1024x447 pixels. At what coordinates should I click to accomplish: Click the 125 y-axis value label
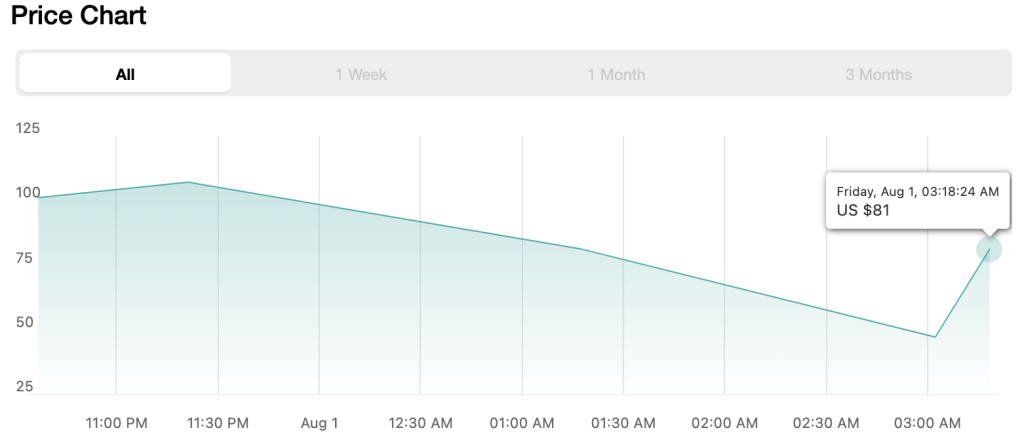(x=27, y=128)
